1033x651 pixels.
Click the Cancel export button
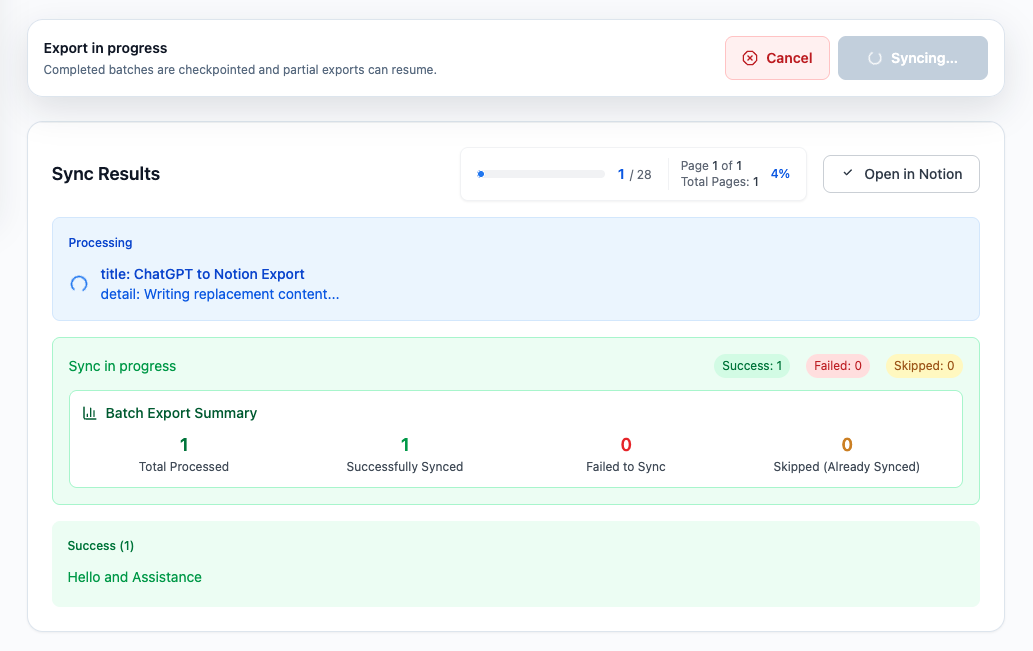tap(777, 58)
